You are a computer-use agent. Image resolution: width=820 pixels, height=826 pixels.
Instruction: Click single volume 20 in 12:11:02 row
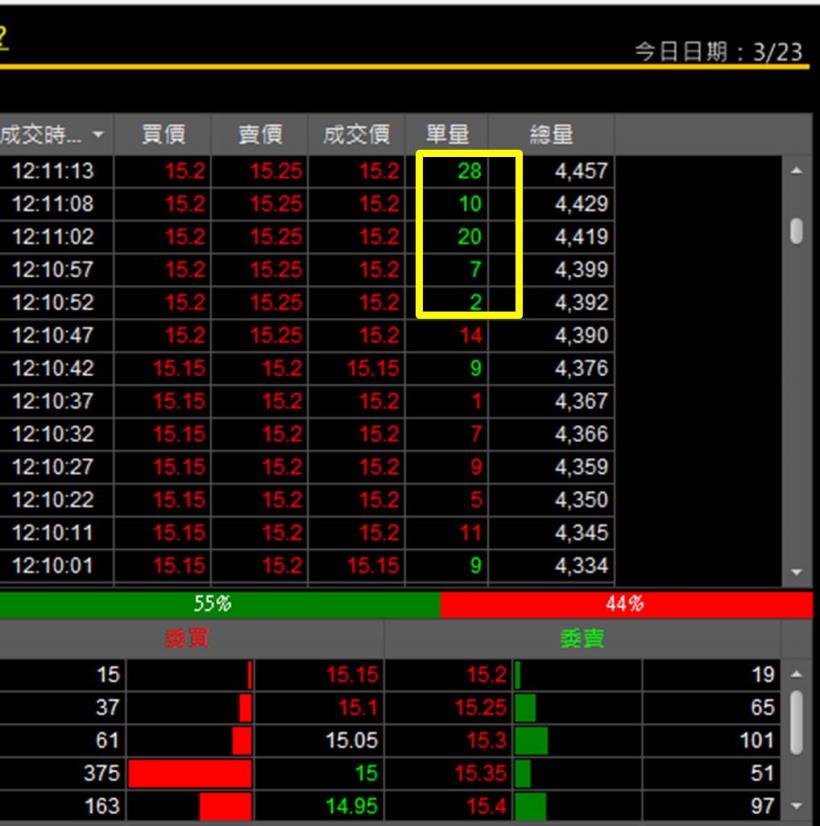coord(469,237)
